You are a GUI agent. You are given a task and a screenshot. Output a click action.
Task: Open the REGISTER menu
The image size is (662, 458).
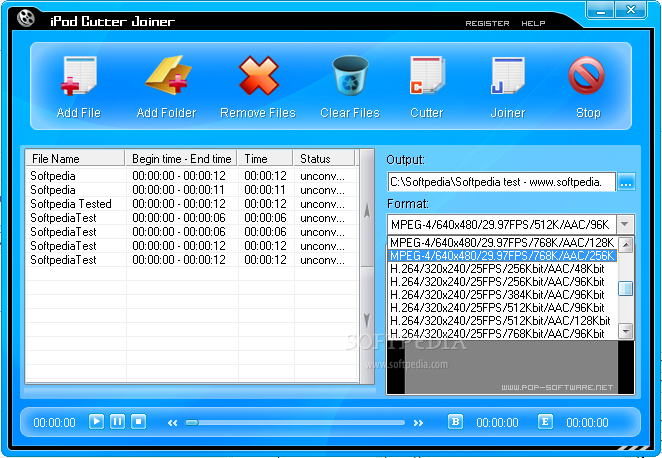pyautogui.click(x=487, y=24)
